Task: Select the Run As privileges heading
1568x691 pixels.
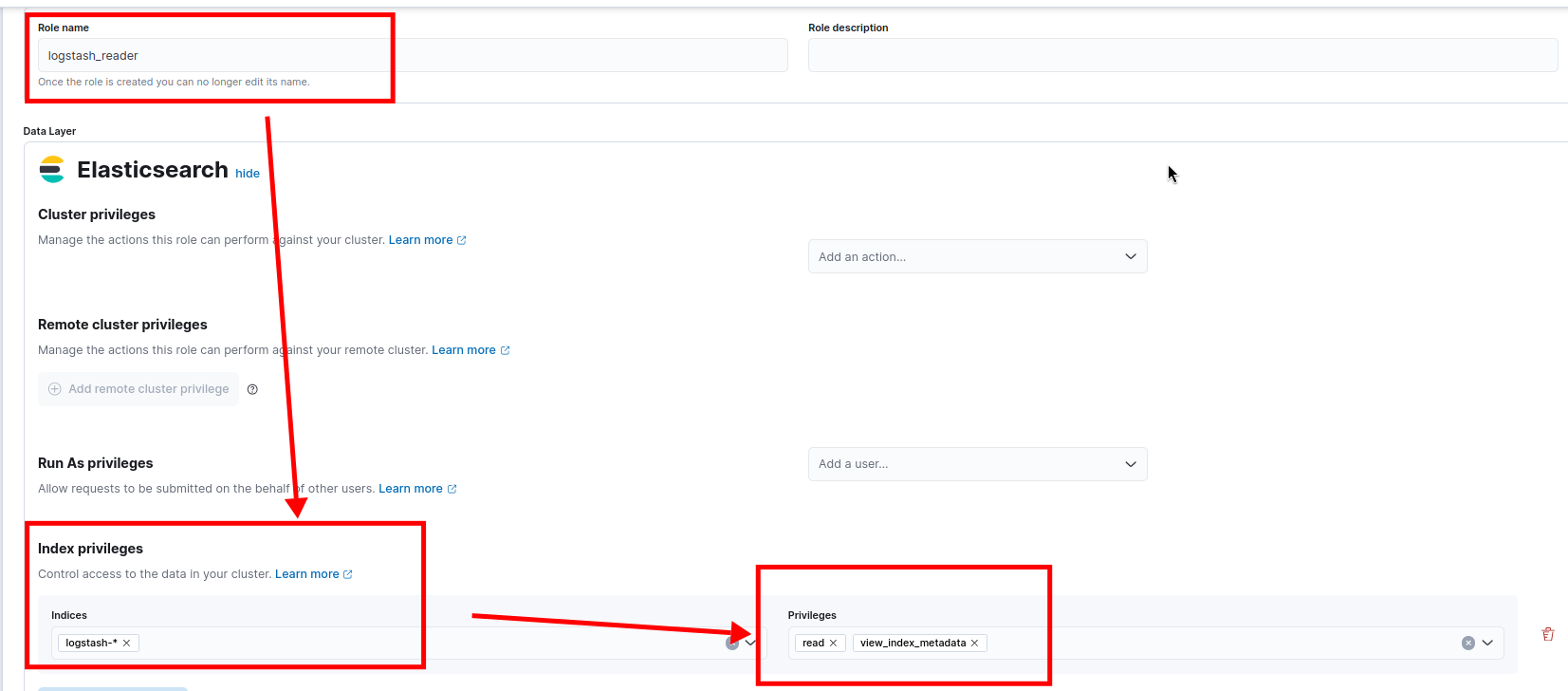Action: (95, 463)
